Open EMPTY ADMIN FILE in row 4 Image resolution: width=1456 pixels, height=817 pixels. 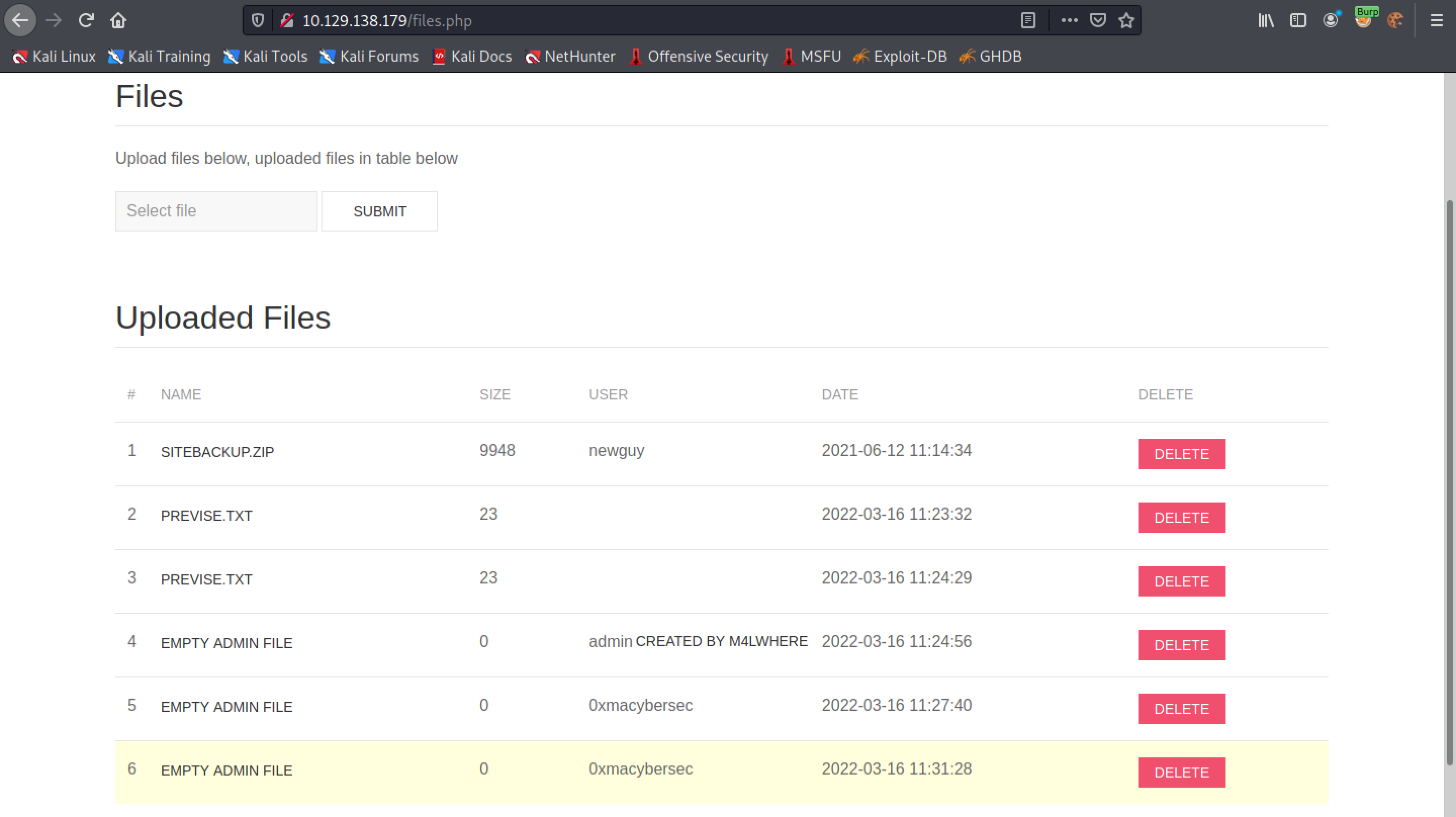point(226,643)
